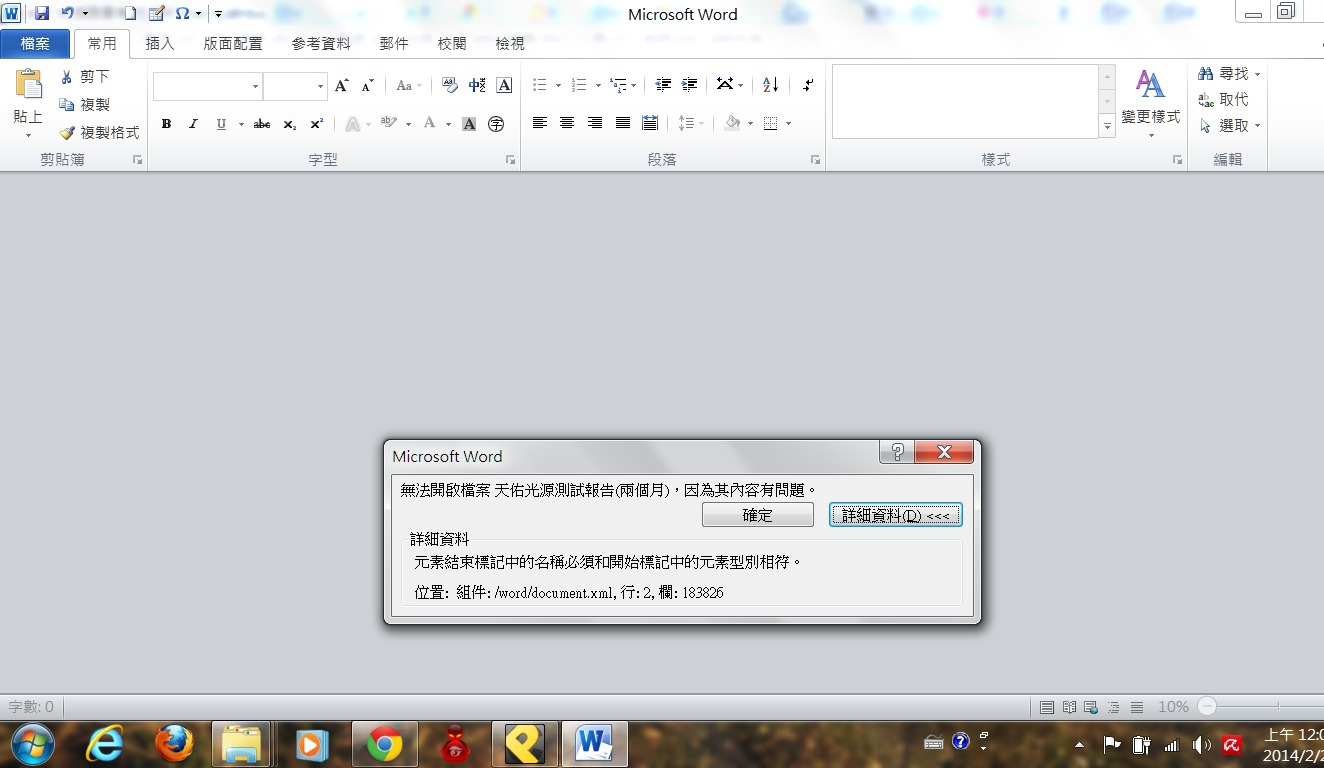
Task: Click the Paste icon in the clipboard group
Action: [28, 88]
